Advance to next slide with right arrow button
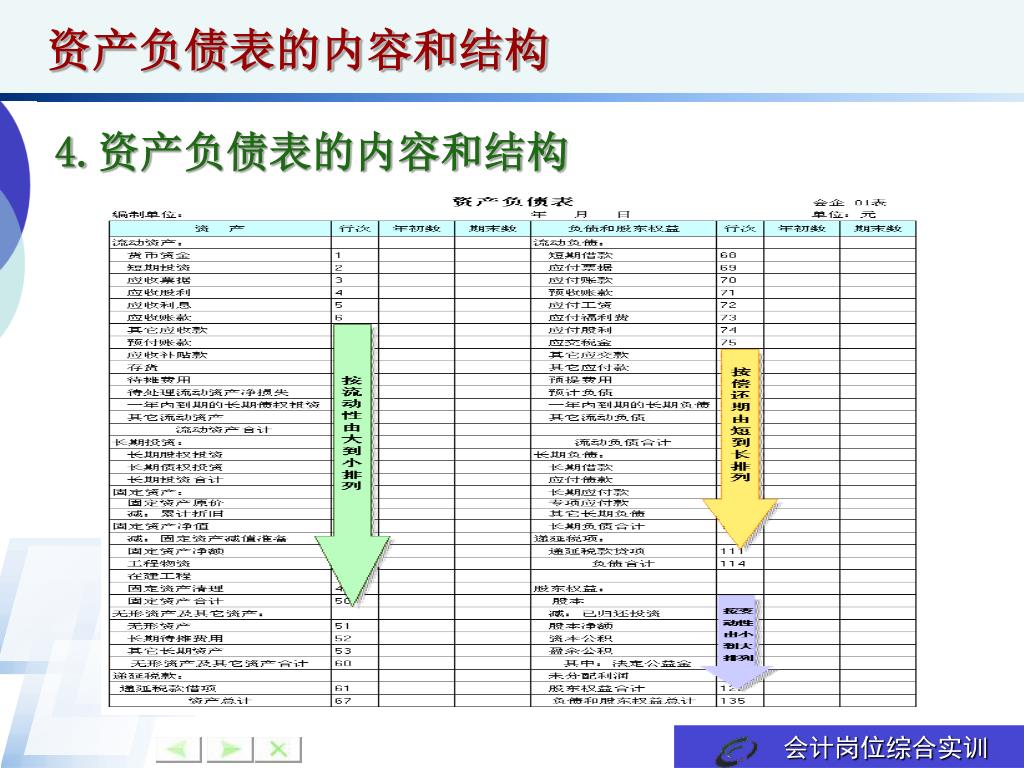Image resolution: width=1024 pixels, height=768 pixels. 229,749
